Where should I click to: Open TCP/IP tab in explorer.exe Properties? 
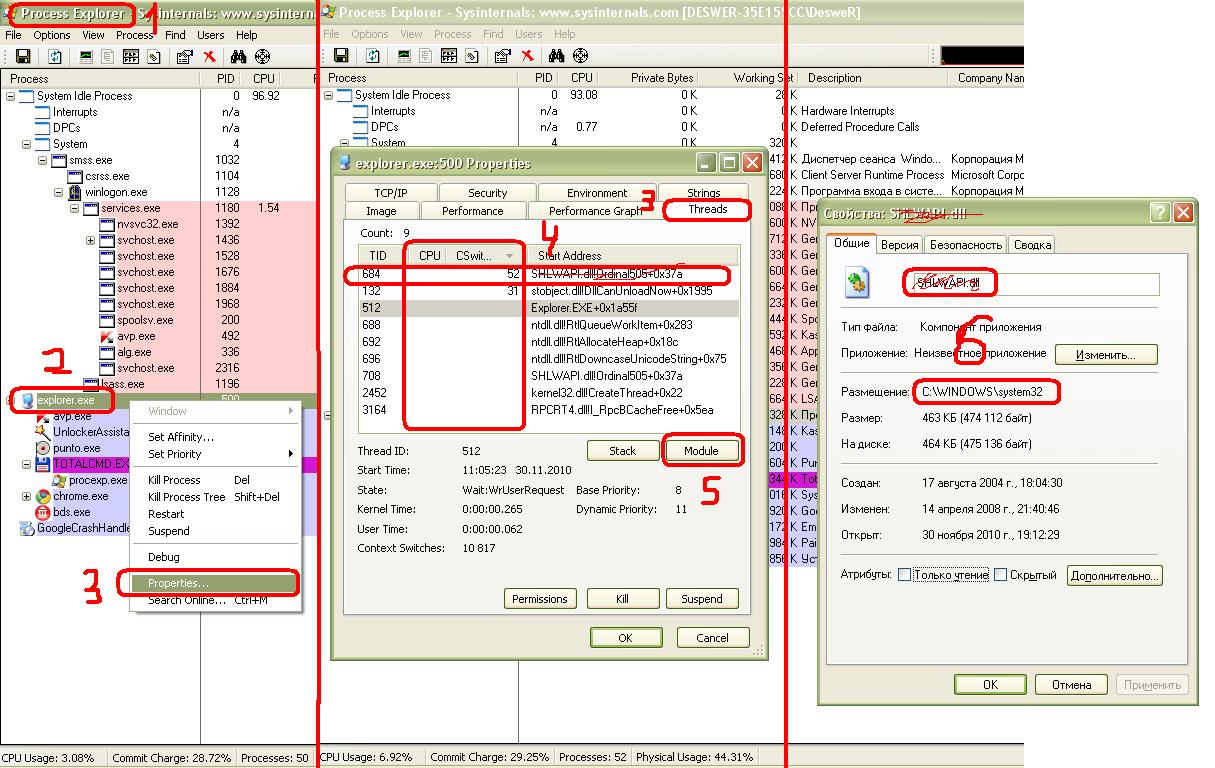click(x=391, y=192)
